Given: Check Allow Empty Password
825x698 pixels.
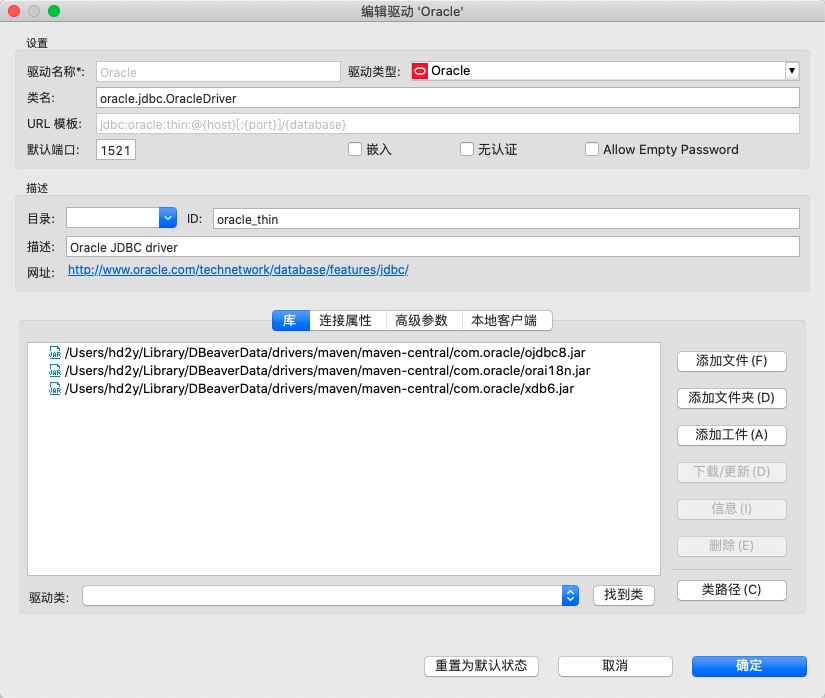Looking at the screenshot, I should tap(592, 149).
